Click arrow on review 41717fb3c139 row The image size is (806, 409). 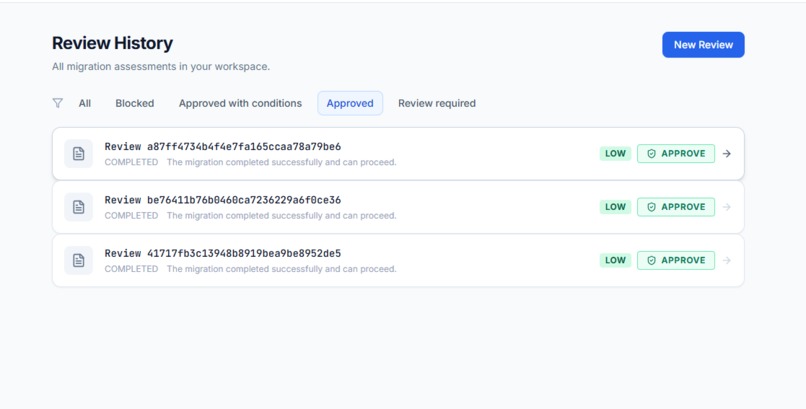click(x=727, y=261)
